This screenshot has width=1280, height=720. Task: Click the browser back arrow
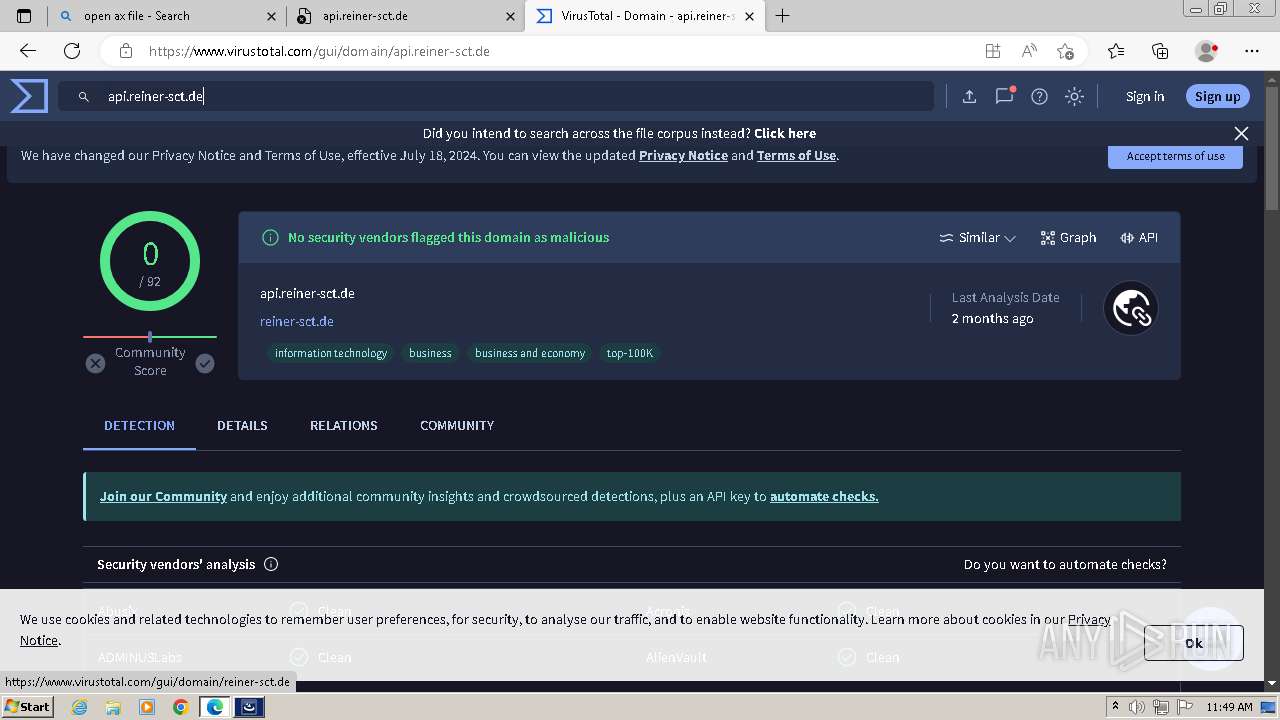pos(28,51)
